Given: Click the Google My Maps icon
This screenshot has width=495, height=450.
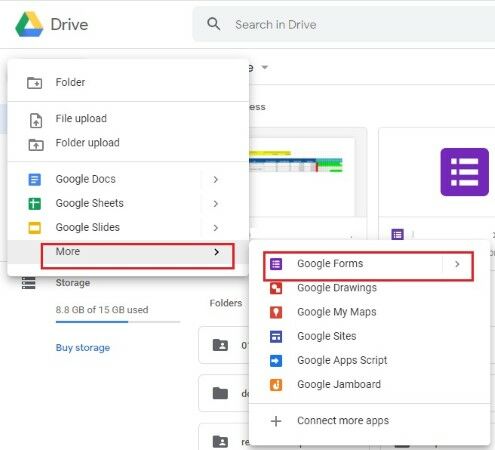Looking at the screenshot, I should coord(276,312).
